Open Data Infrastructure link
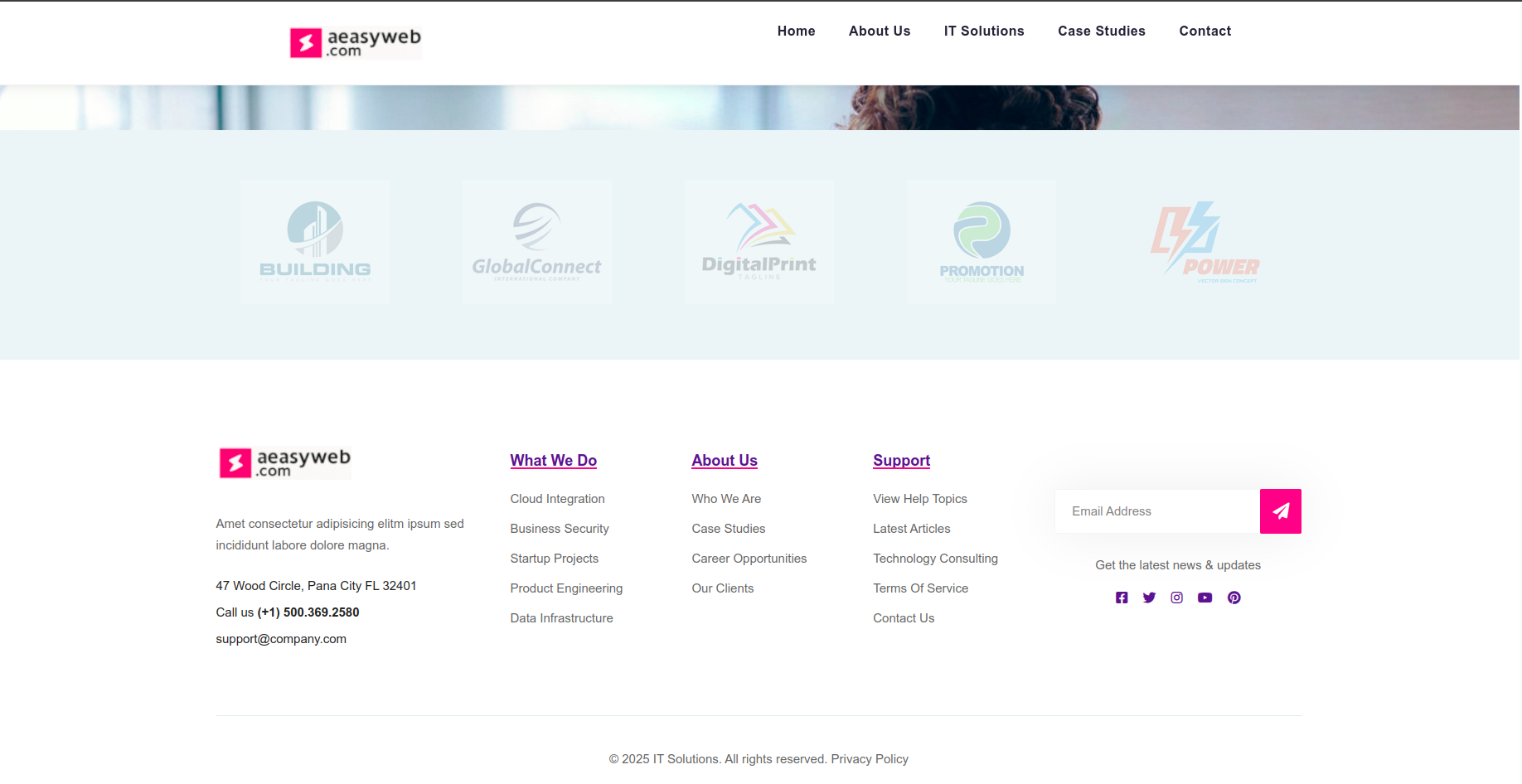Viewport: 1522px width, 784px height. click(x=562, y=618)
